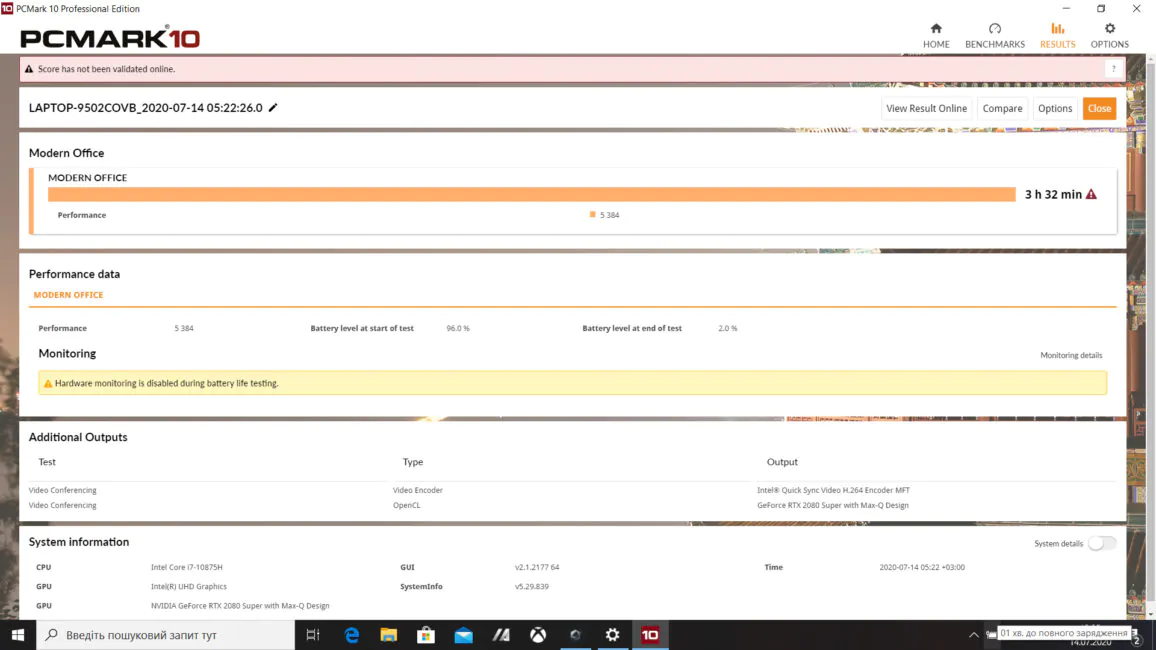Click the Windows search input box
This screenshot has height=650, width=1156.
[x=166, y=635]
